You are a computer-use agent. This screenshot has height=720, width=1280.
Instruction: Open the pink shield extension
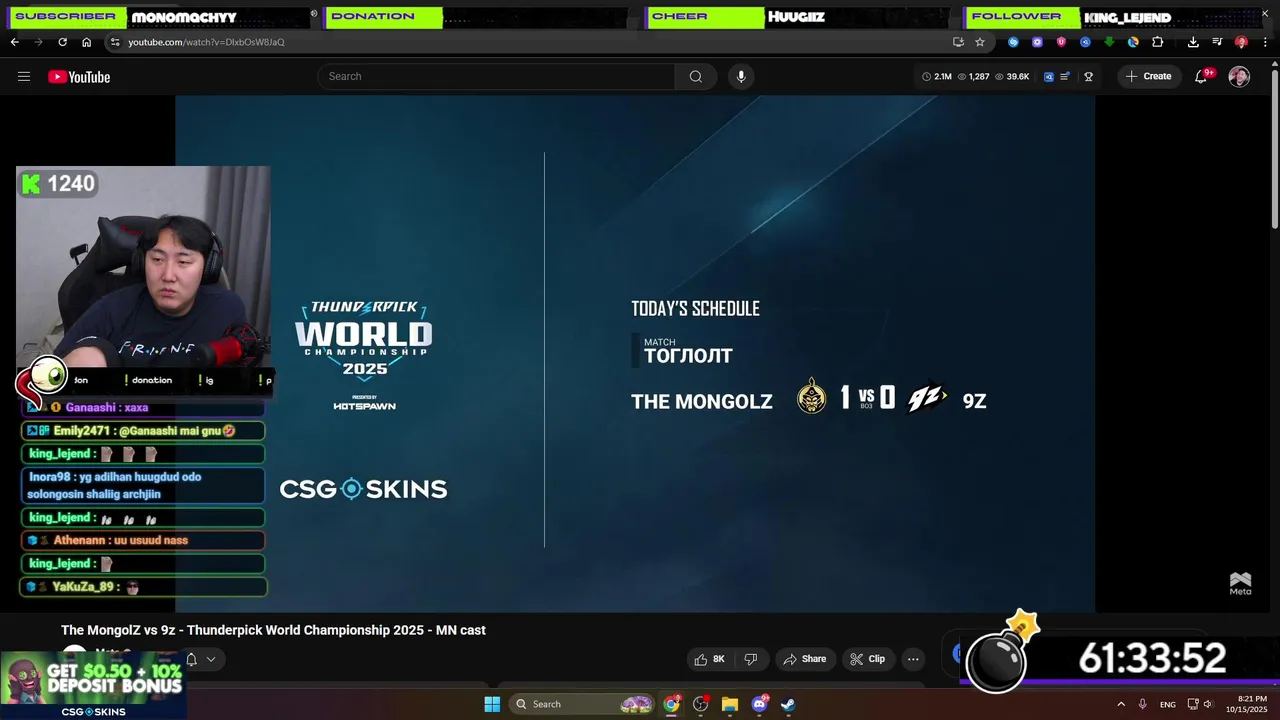1061,42
